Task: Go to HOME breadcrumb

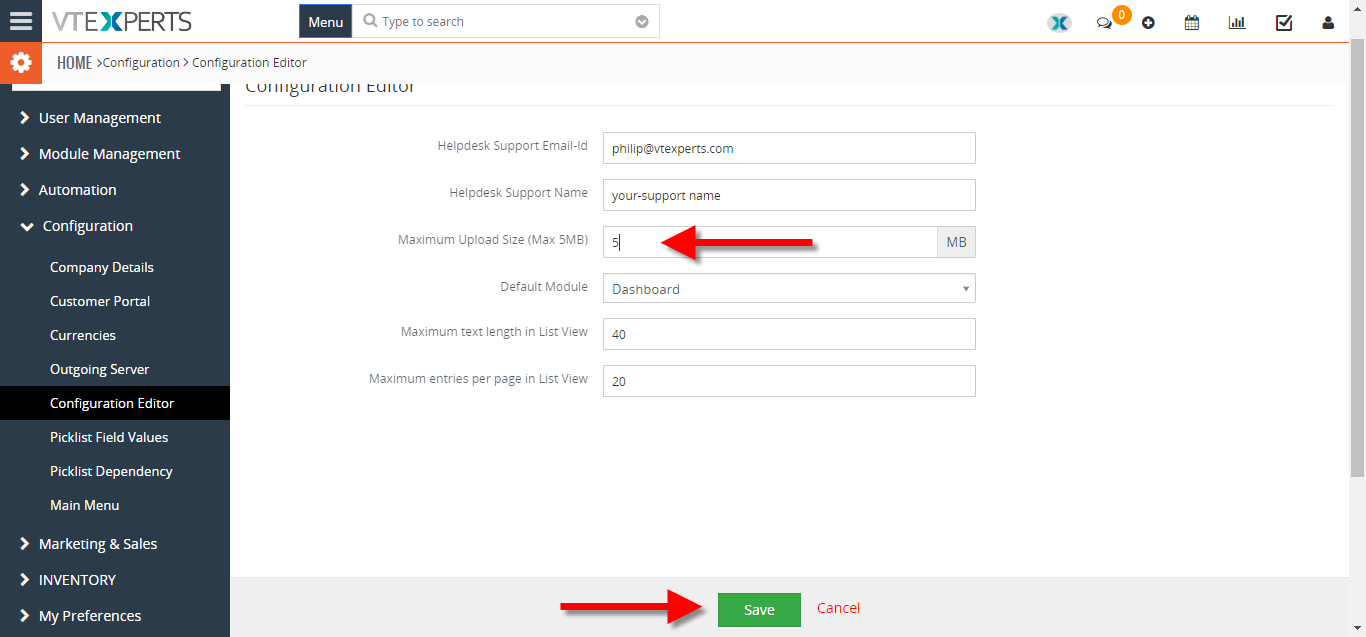Action: click(74, 62)
